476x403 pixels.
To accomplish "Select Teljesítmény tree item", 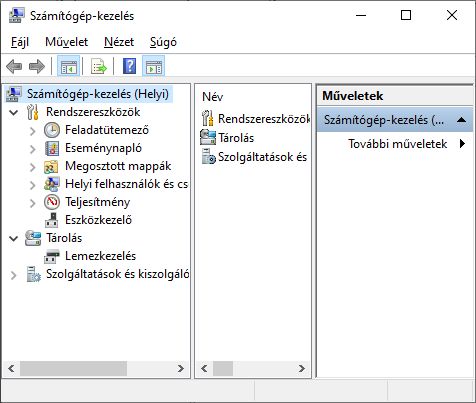I will coord(97,202).
